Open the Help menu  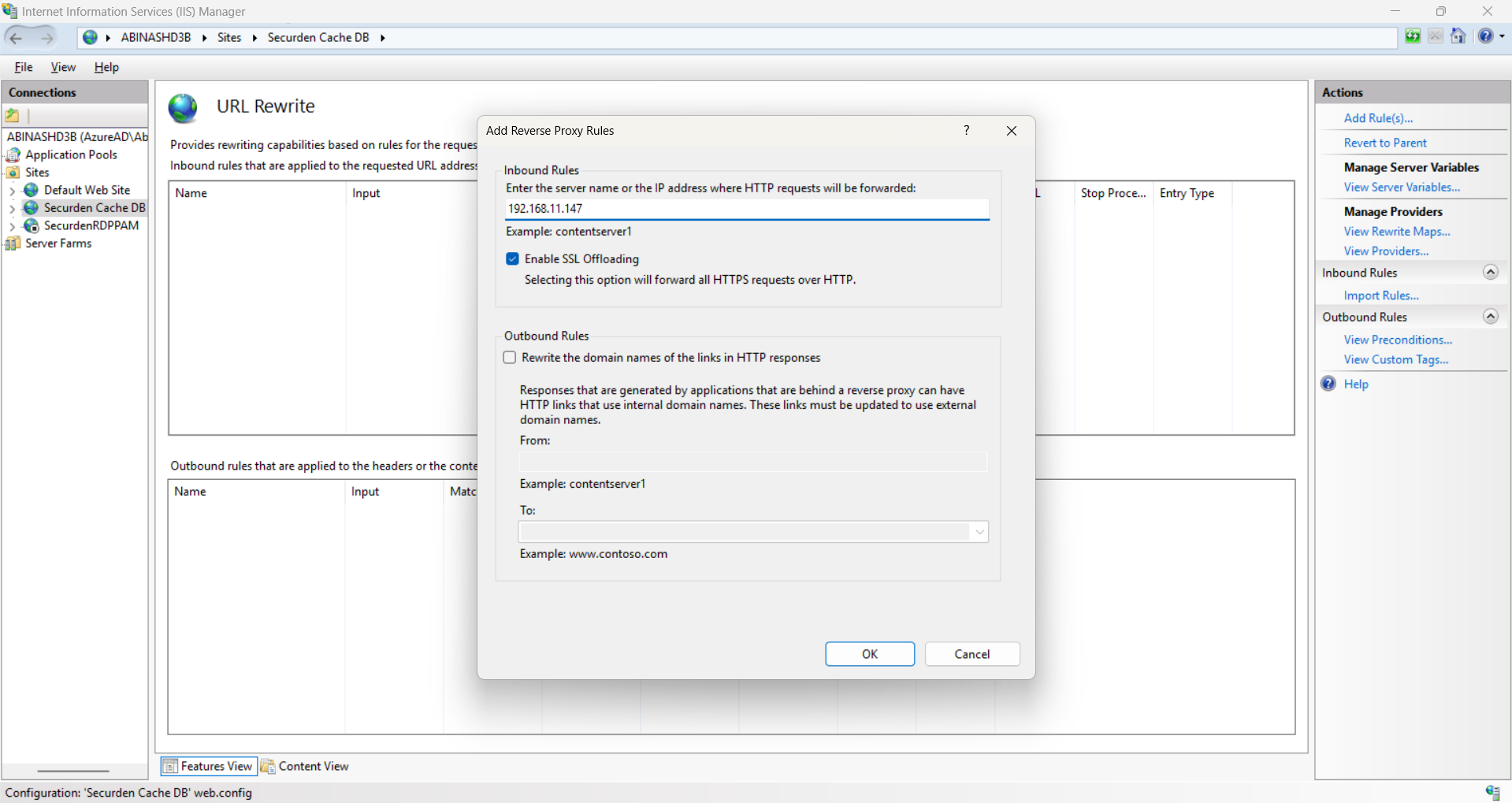tap(106, 67)
